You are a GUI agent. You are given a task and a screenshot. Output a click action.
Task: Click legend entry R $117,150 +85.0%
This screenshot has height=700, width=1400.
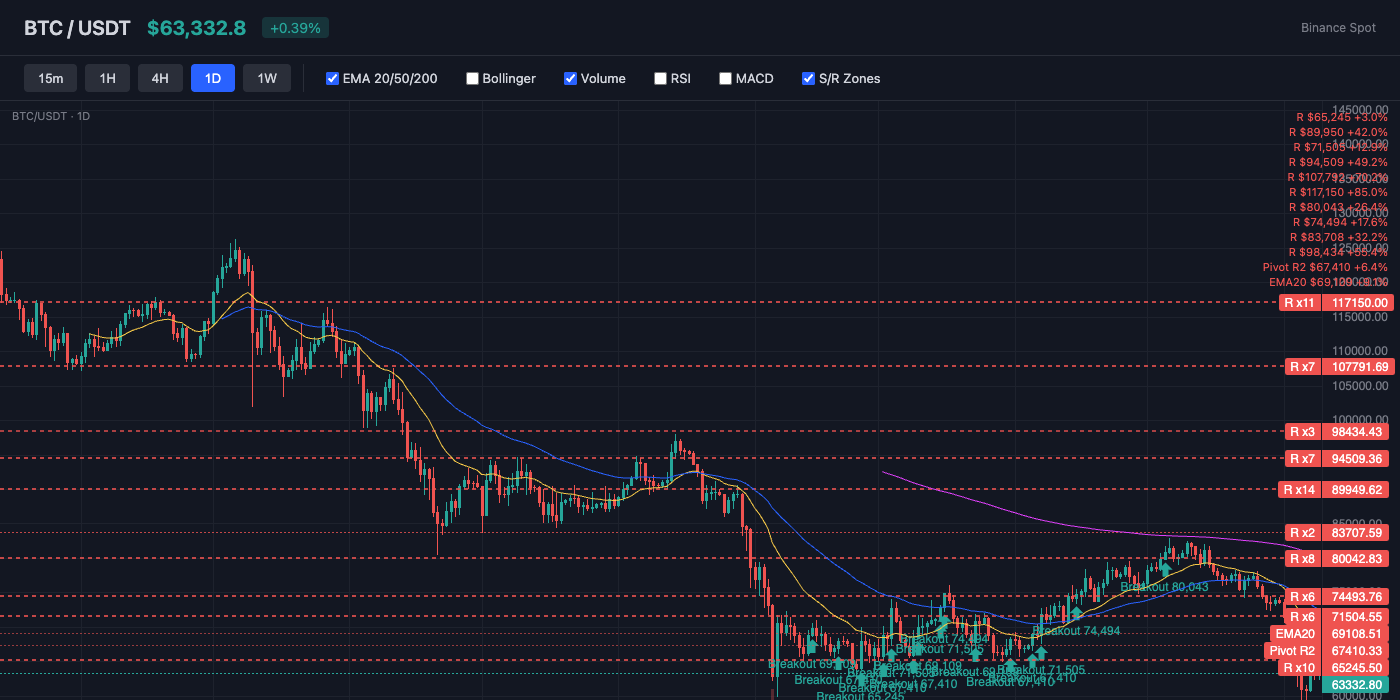pyautogui.click(x=1338, y=192)
